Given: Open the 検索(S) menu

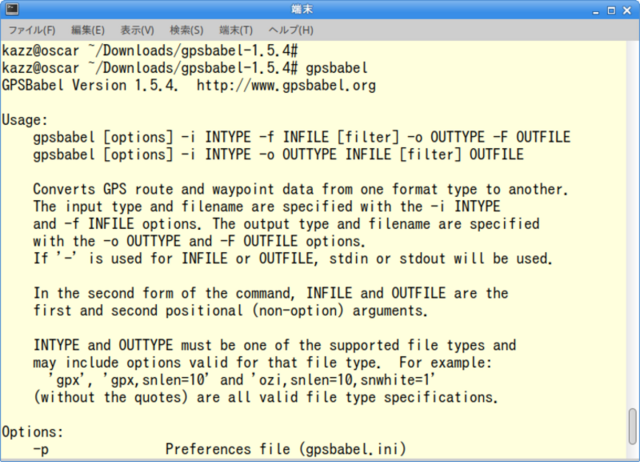Looking at the screenshot, I should 187,30.
